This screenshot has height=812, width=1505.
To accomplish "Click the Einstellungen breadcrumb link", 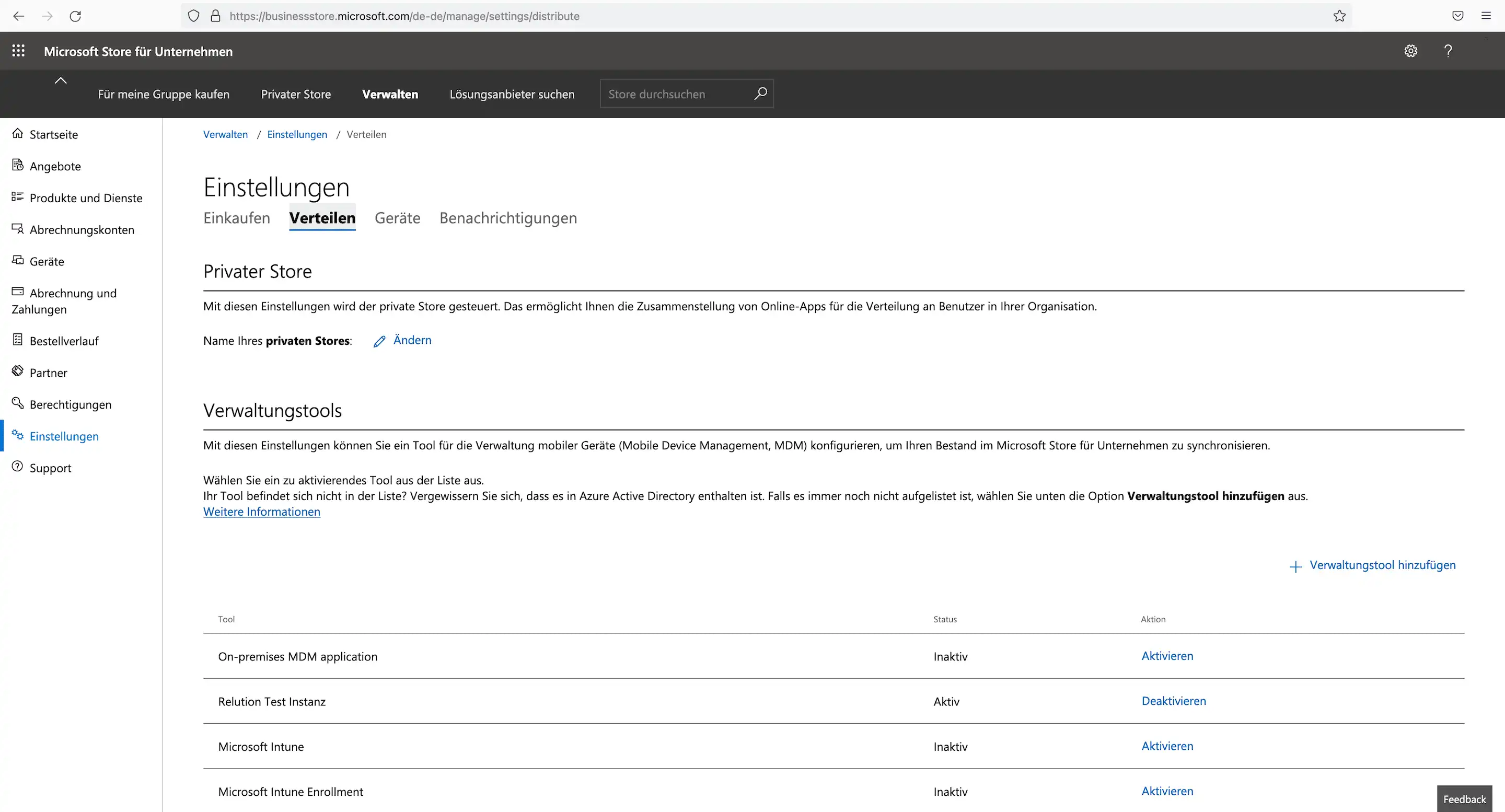I will pyautogui.click(x=297, y=134).
